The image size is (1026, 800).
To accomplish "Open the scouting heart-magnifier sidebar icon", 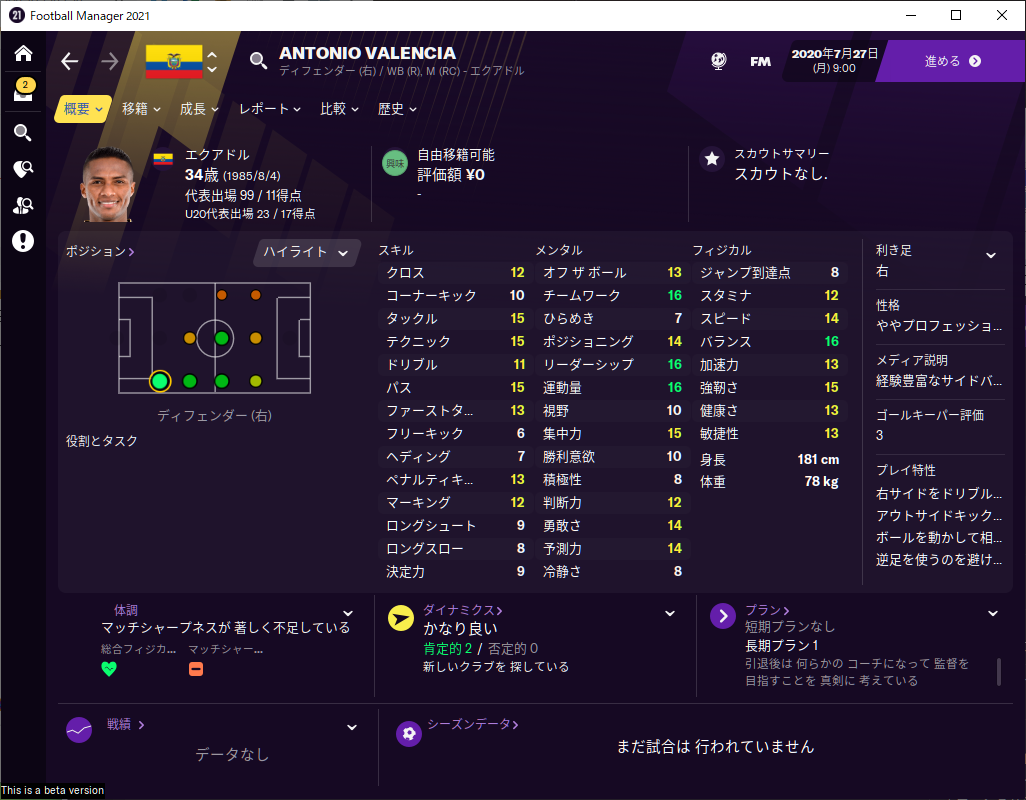I will tap(23, 169).
